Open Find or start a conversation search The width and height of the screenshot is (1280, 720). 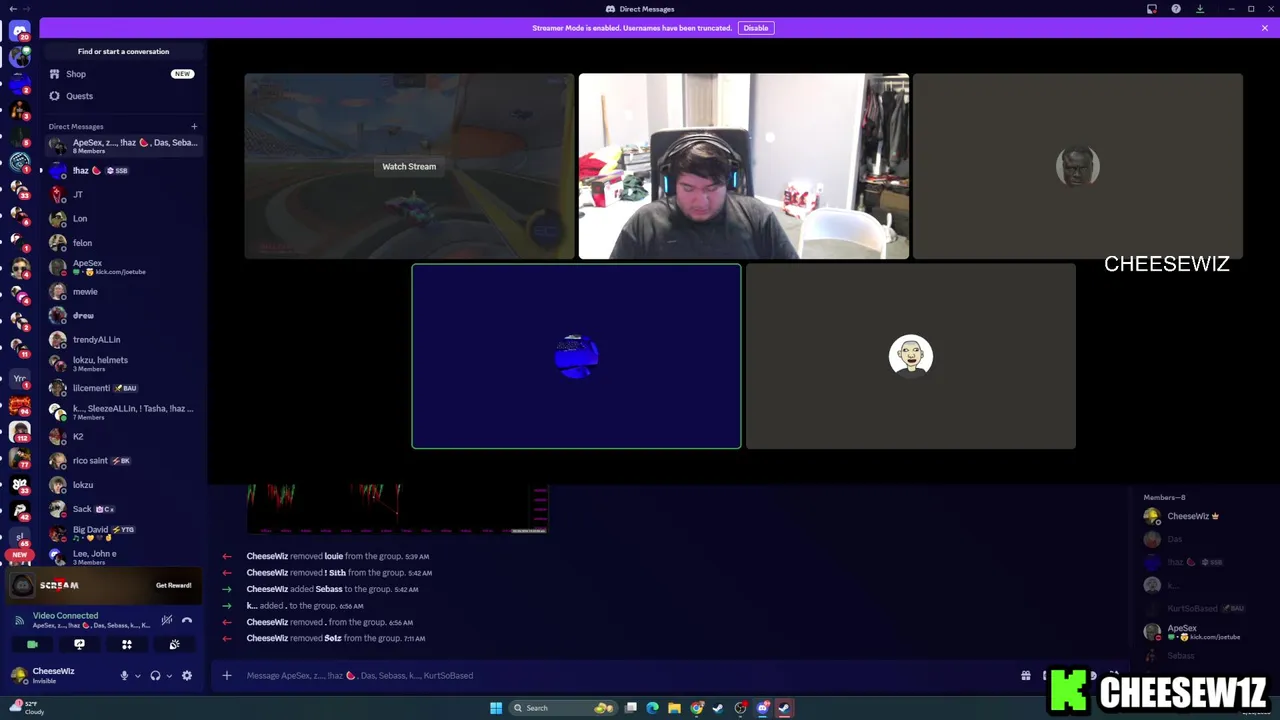pyautogui.click(x=124, y=51)
